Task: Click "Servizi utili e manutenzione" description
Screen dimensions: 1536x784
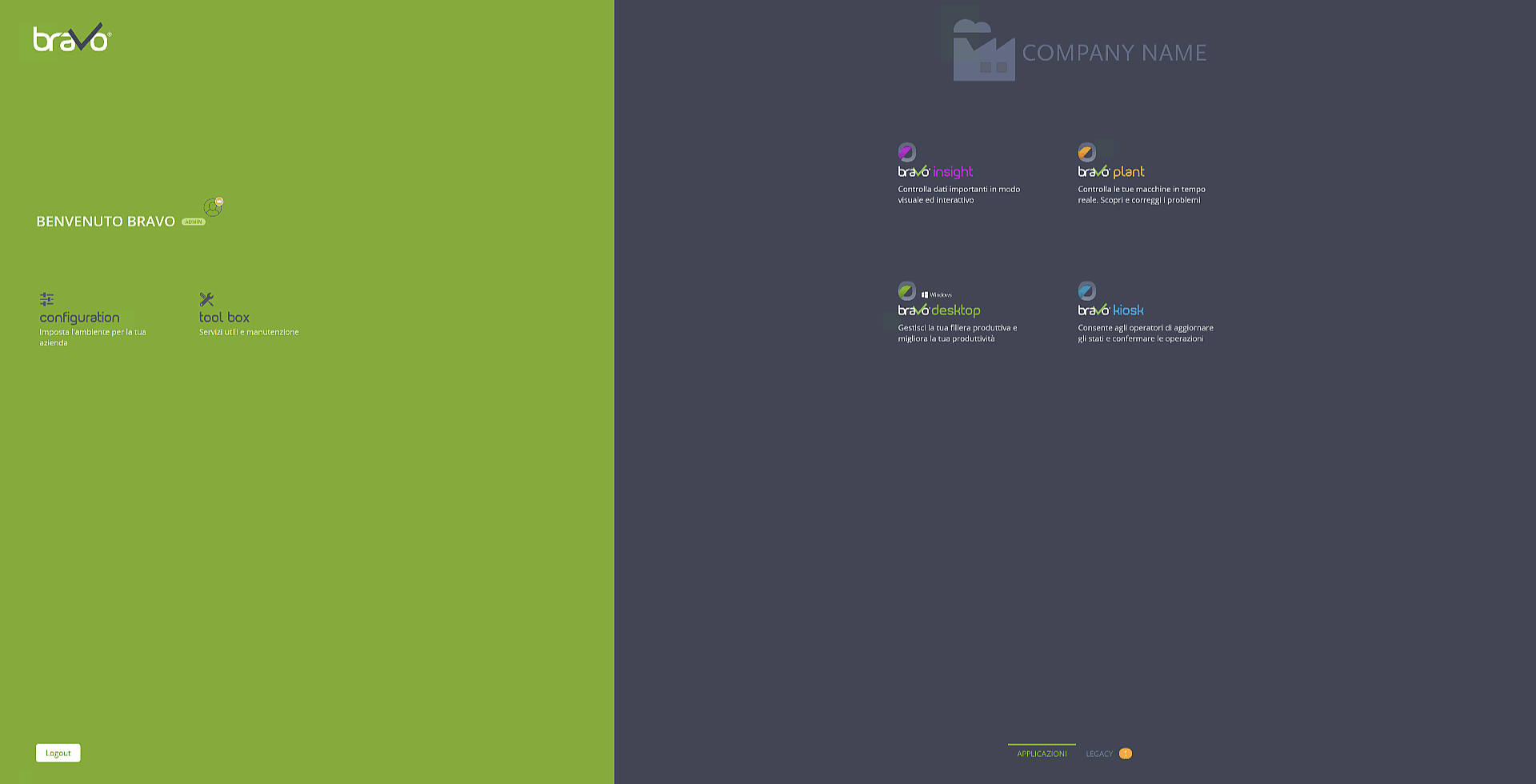Action: click(249, 332)
